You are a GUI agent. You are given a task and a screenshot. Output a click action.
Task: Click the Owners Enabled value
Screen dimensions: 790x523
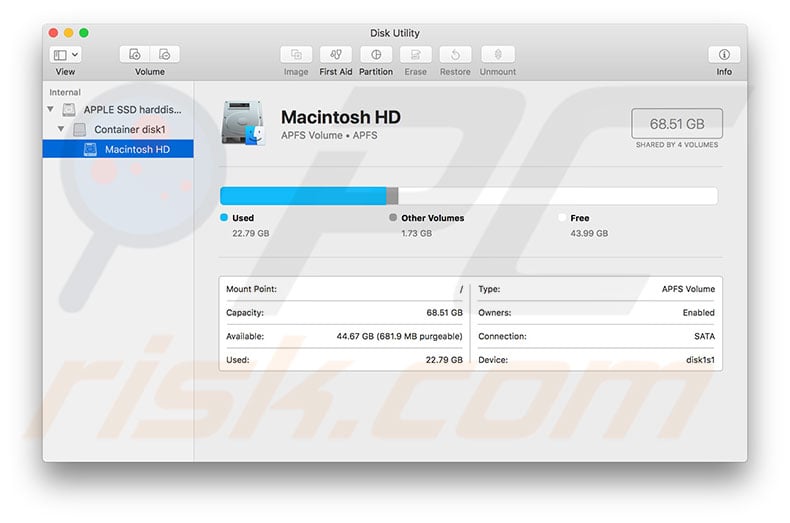(698, 312)
